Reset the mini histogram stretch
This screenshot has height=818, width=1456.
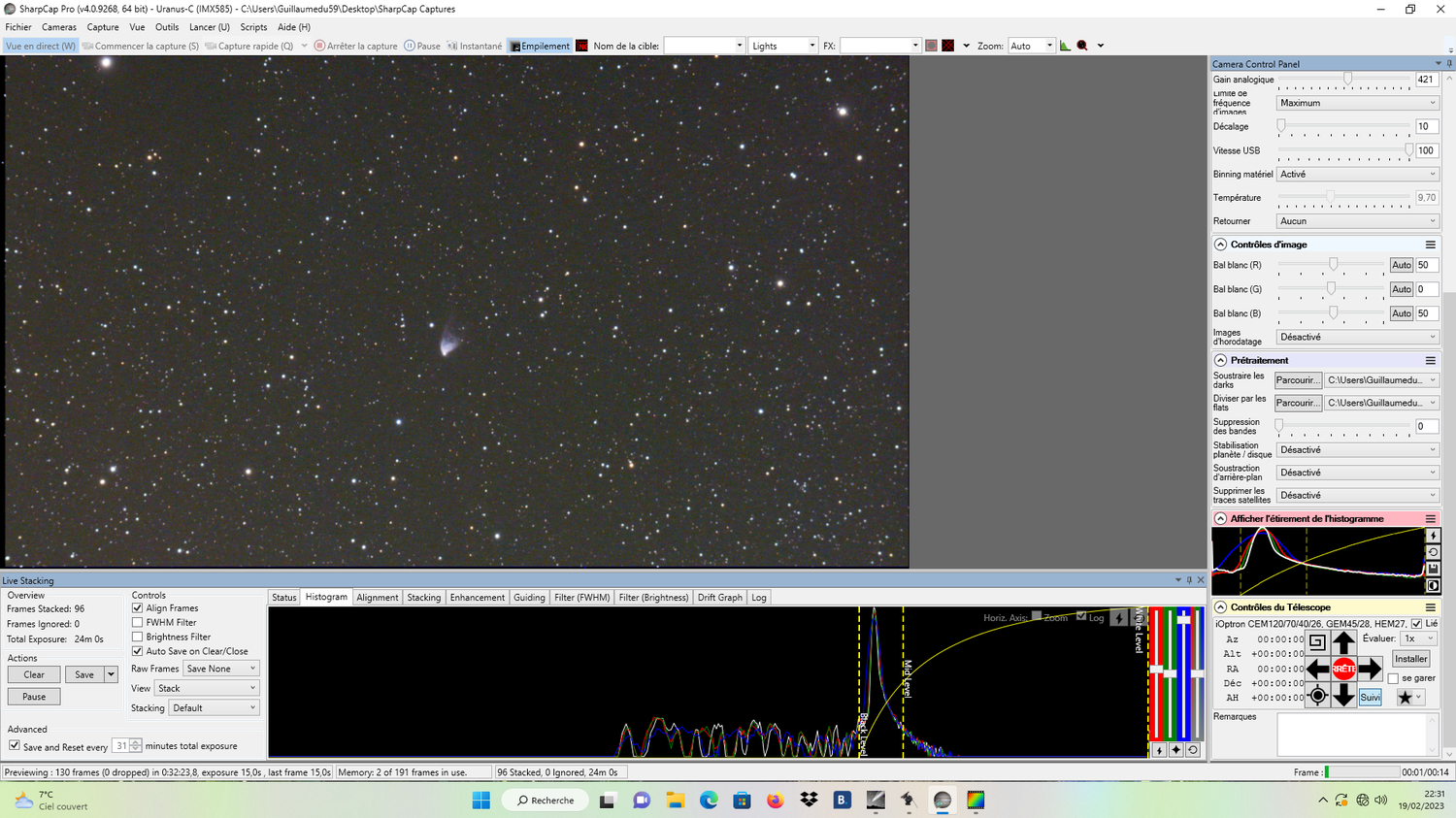1433,552
